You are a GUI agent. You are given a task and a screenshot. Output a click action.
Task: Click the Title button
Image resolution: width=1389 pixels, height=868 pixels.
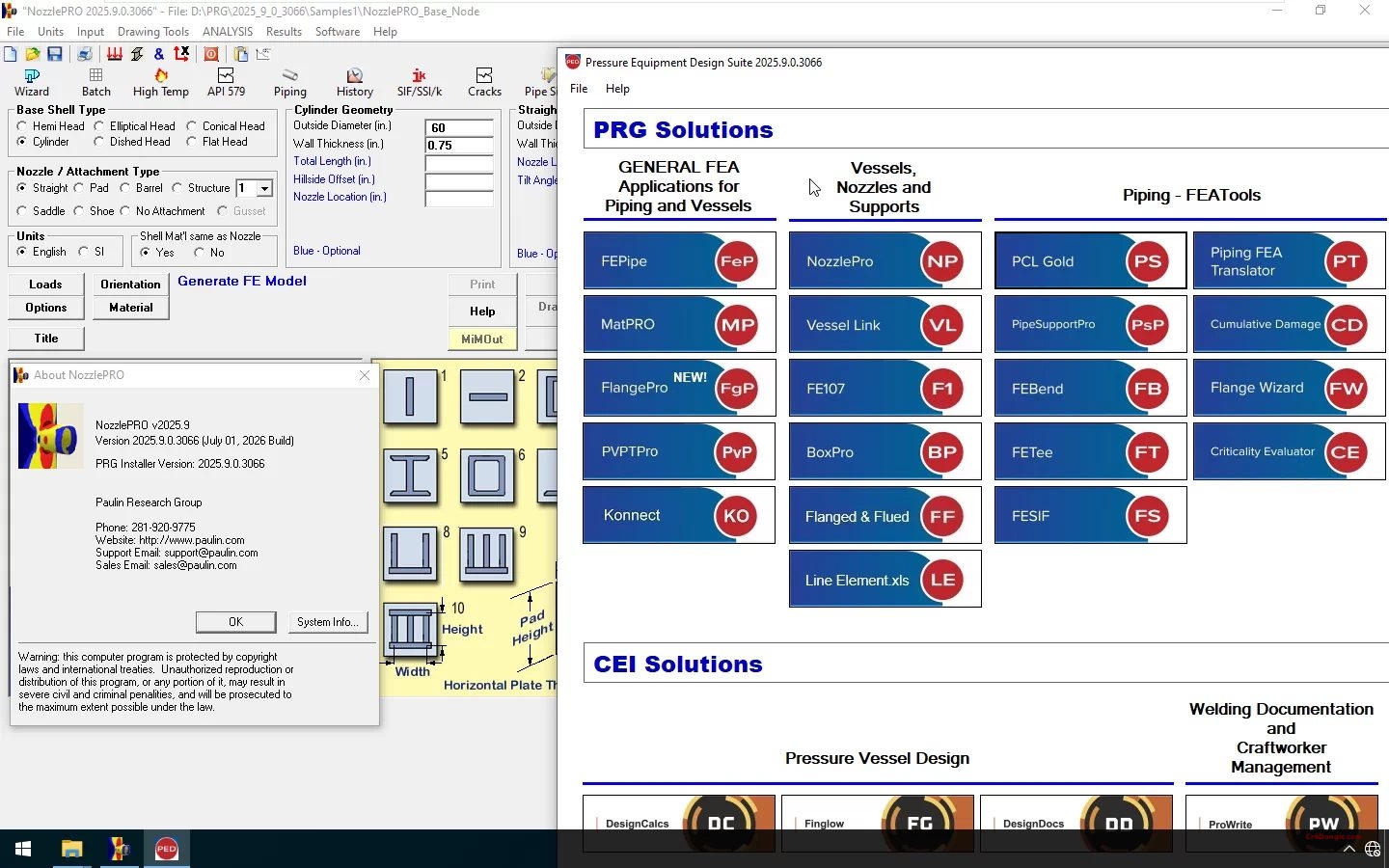(x=45, y=339)
